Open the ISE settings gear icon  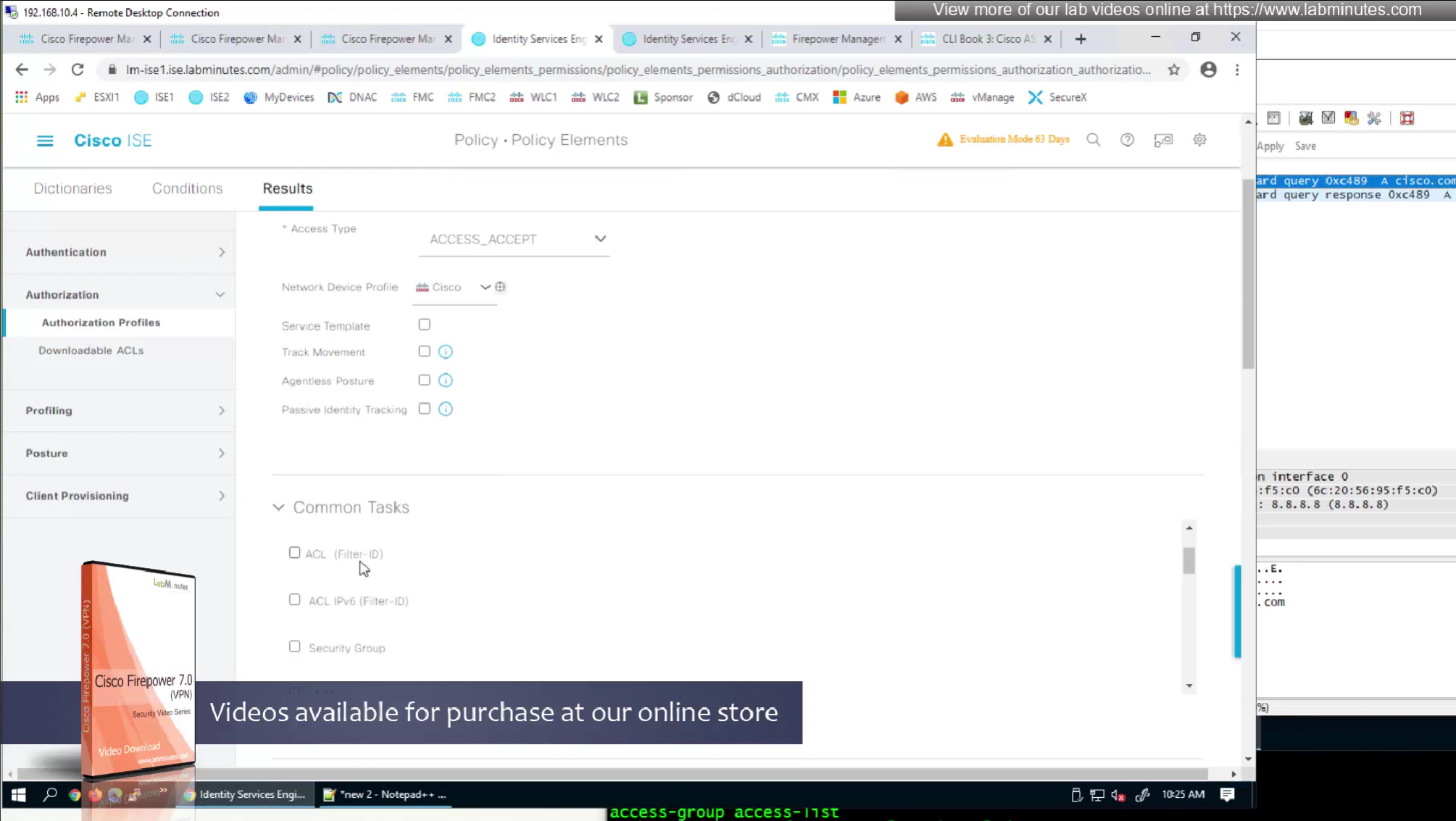click(x=1199, y=140)
